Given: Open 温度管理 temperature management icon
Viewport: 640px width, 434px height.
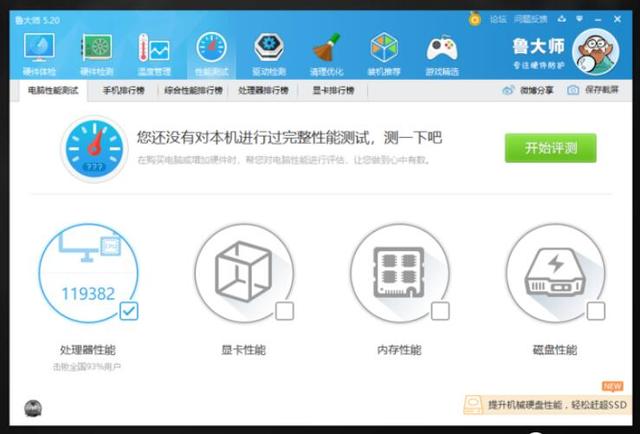Looking at the screenshot, I should coord(154,50).
